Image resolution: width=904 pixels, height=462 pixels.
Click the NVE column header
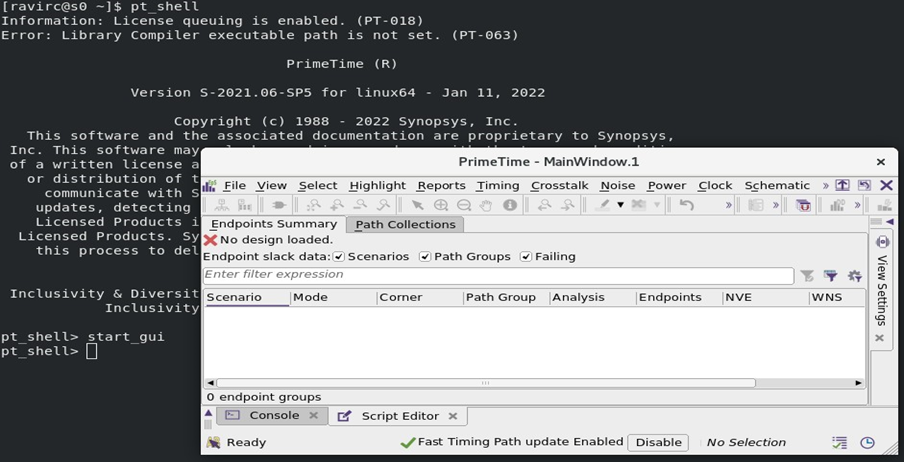tap(766, 298)
